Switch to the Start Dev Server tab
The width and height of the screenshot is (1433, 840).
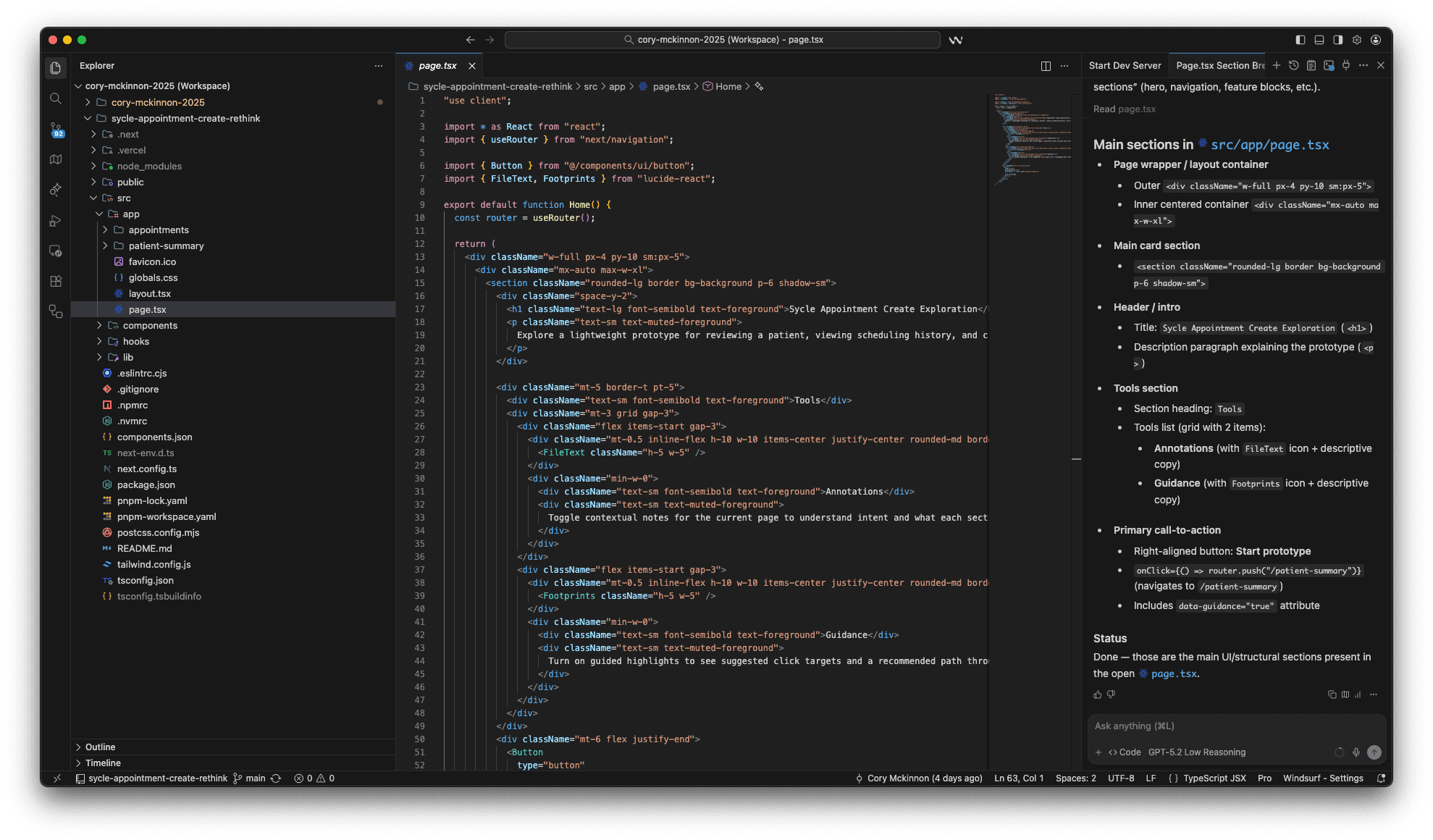[x=1125, y=65]
